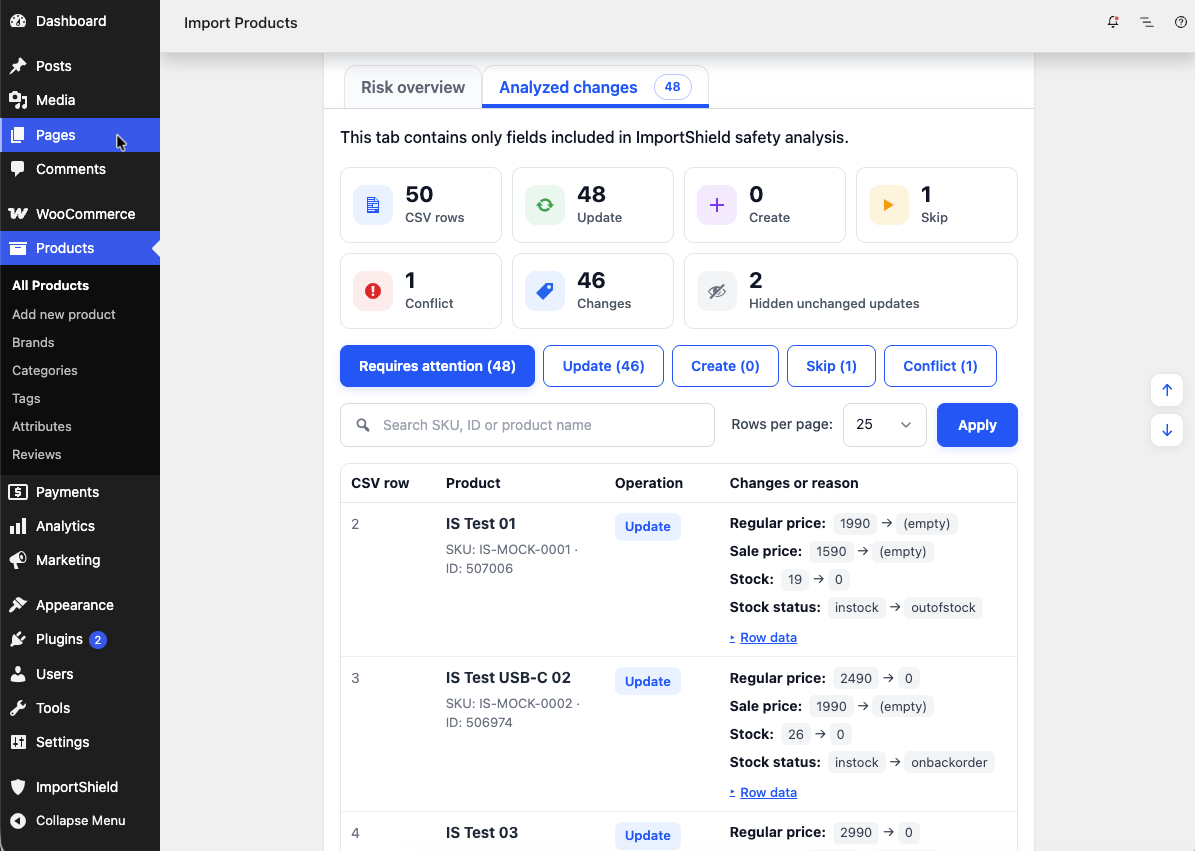Click product name IS Test USB-C 02
Image resolution: width=1195 pixels, height=851 pixels.
508,678
